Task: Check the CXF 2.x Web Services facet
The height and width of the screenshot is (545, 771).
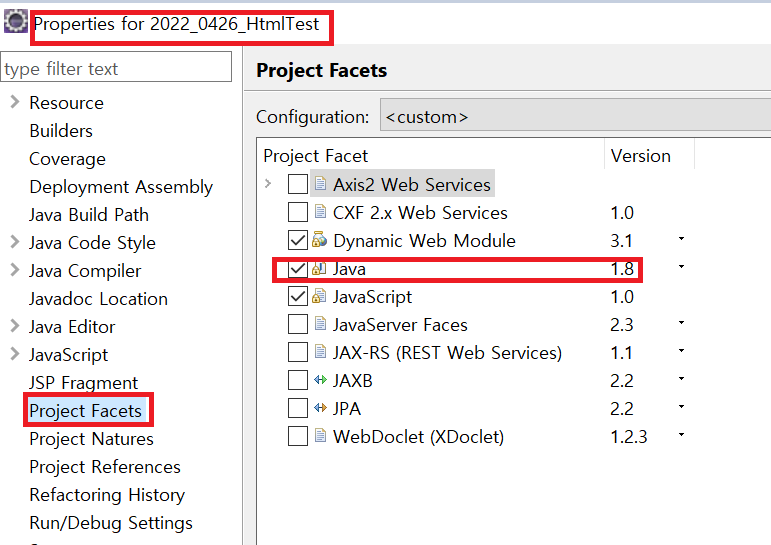Action: pyautogui.click(x=298, y=212)
